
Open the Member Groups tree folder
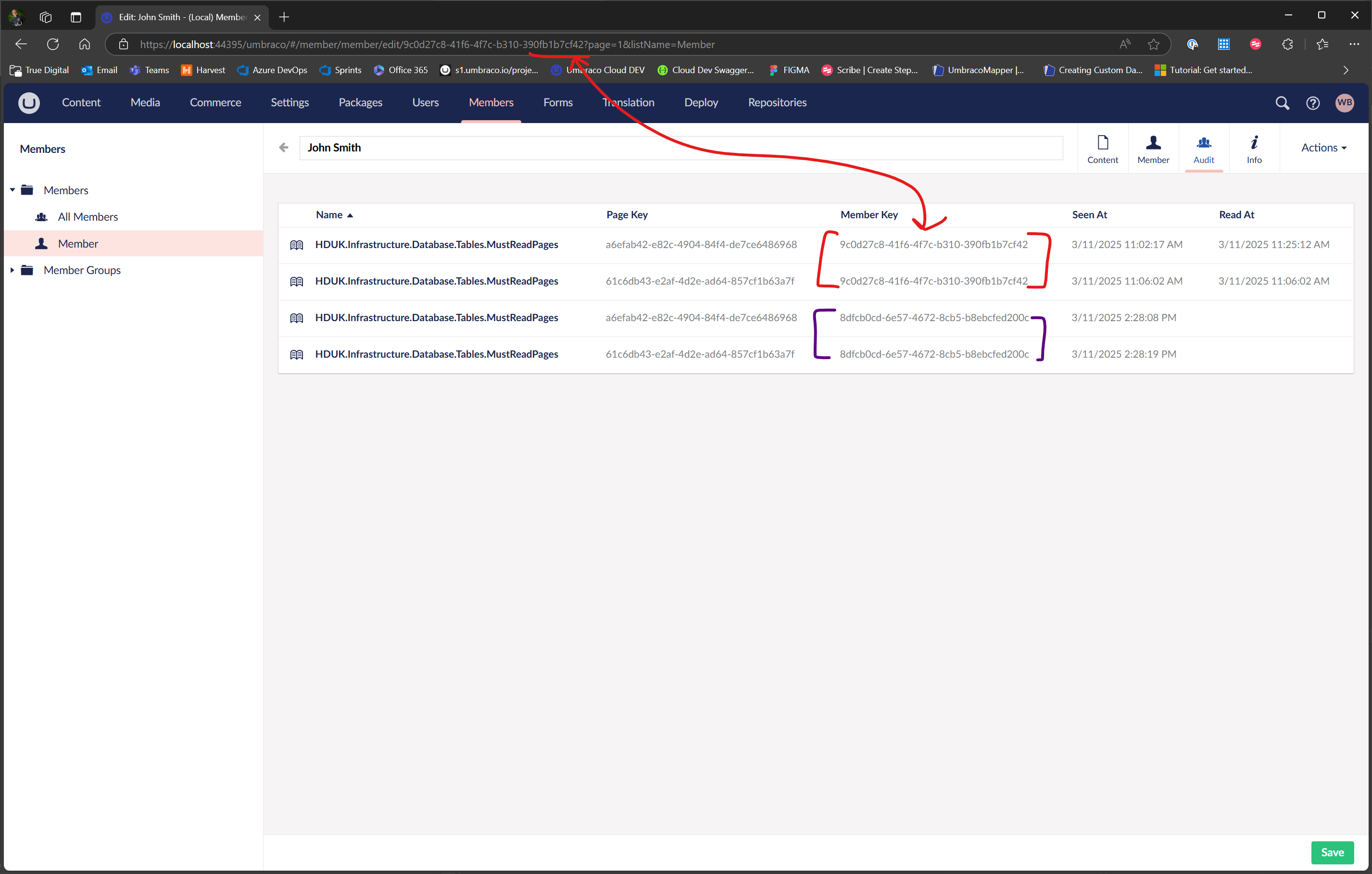[x=82, y=270]
